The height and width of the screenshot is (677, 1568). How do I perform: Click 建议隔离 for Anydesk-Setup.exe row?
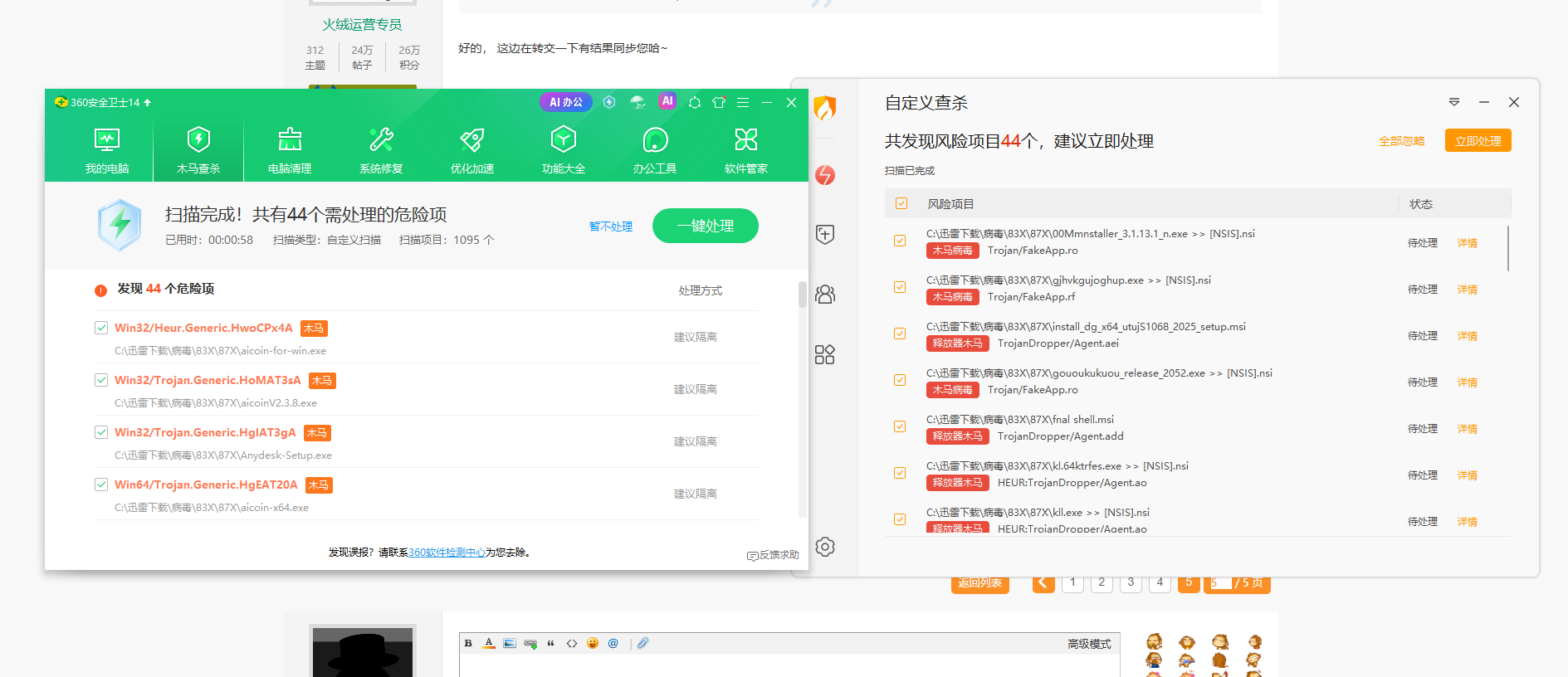click(x=696, y=441)
